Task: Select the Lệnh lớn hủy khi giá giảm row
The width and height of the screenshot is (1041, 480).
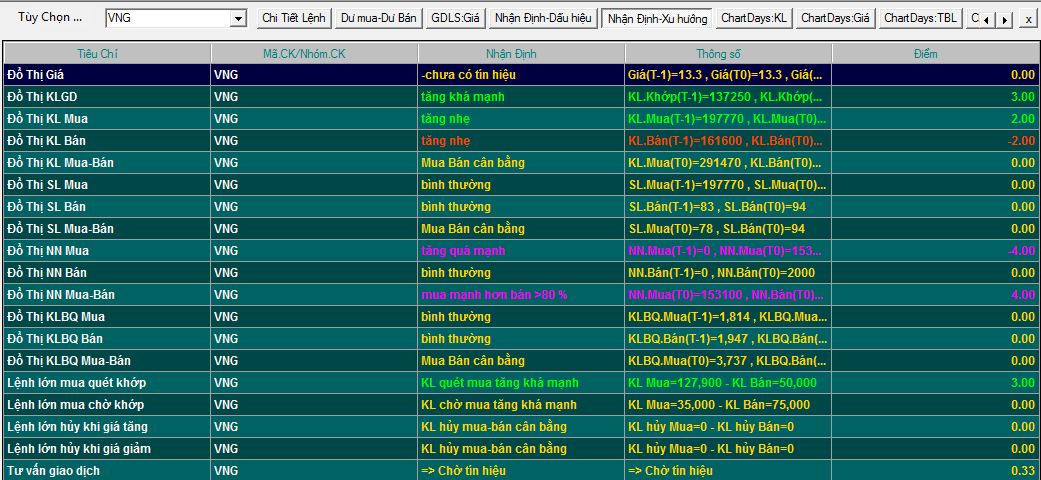Action: click(x=520, y=449)
